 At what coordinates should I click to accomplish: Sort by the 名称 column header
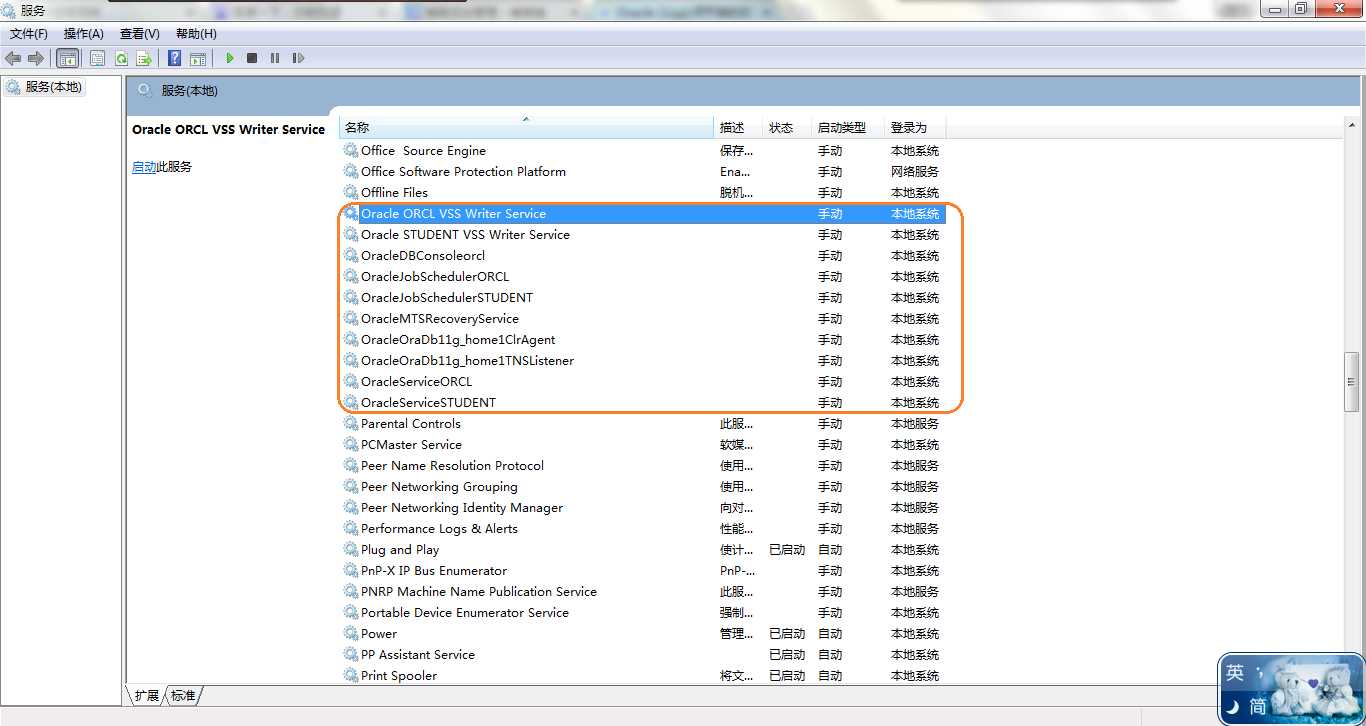[x=526, y=127]
